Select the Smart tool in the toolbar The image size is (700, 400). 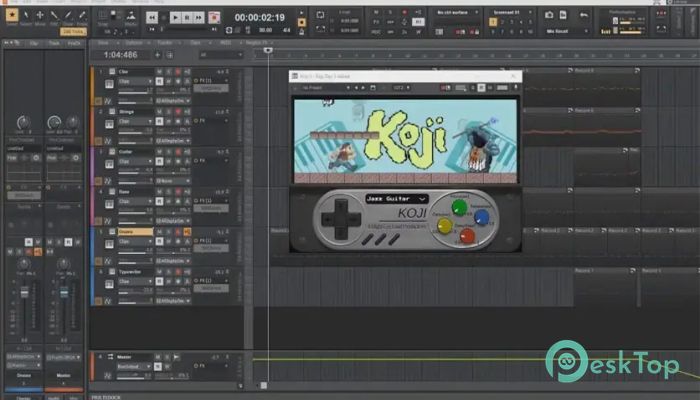tap(12, 16)
